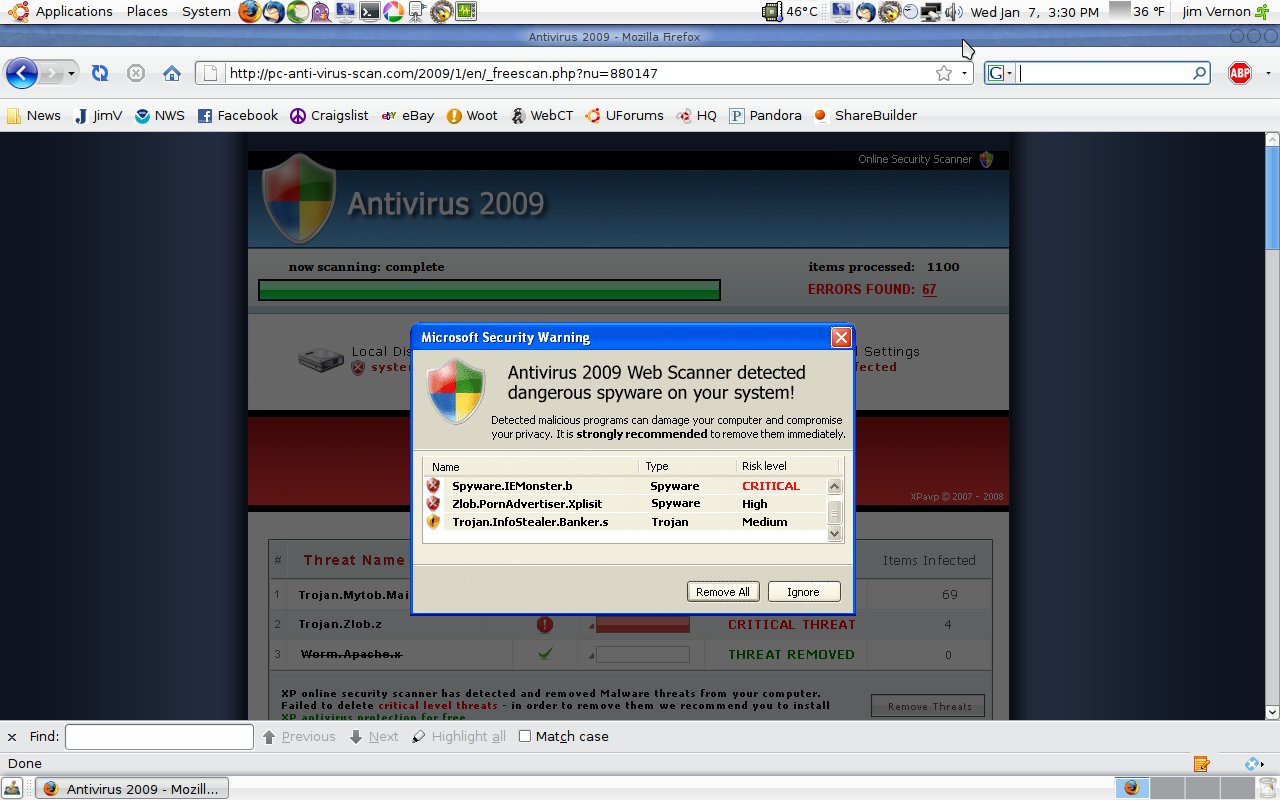Open the ShareBuilder bookmark

tap(866, 115)
